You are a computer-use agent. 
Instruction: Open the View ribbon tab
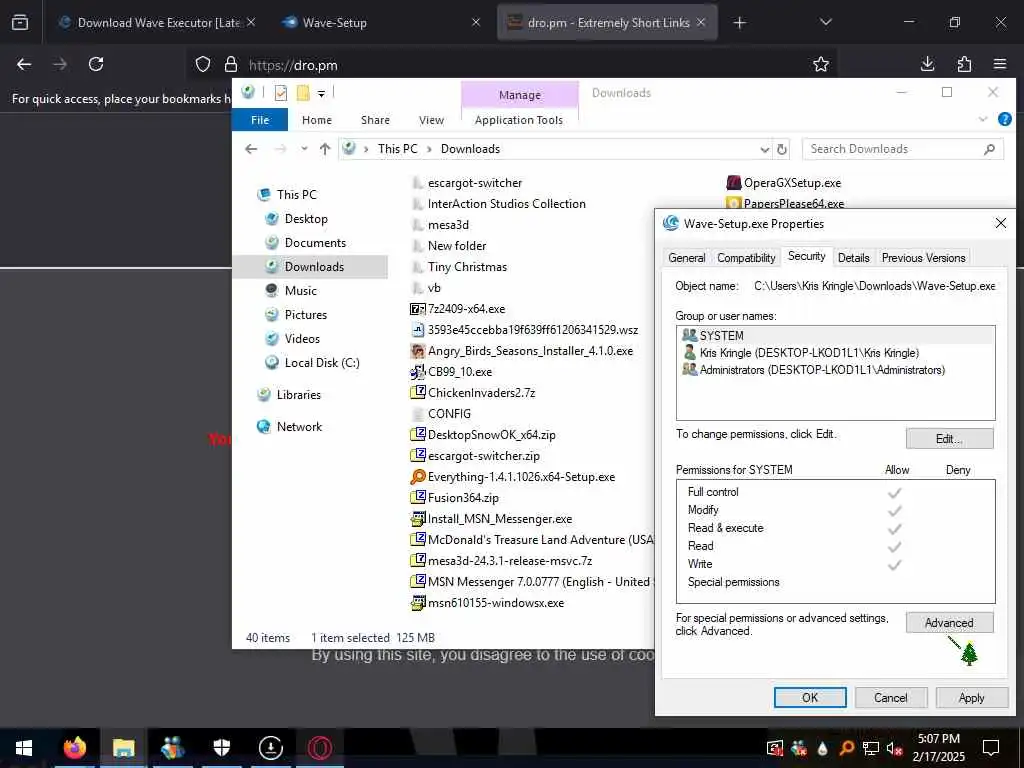coord(431,120)
